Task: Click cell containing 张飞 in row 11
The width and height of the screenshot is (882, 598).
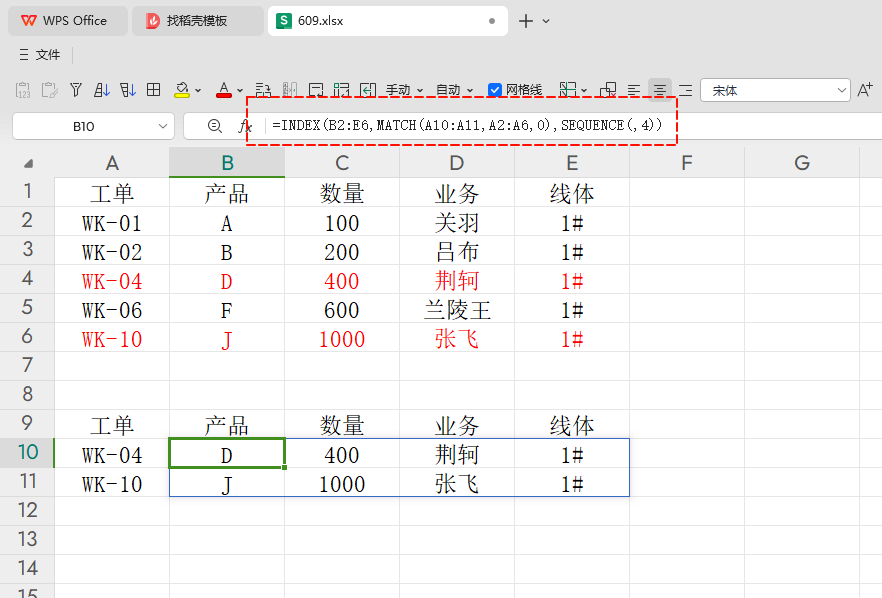Action: click(457, 484)
